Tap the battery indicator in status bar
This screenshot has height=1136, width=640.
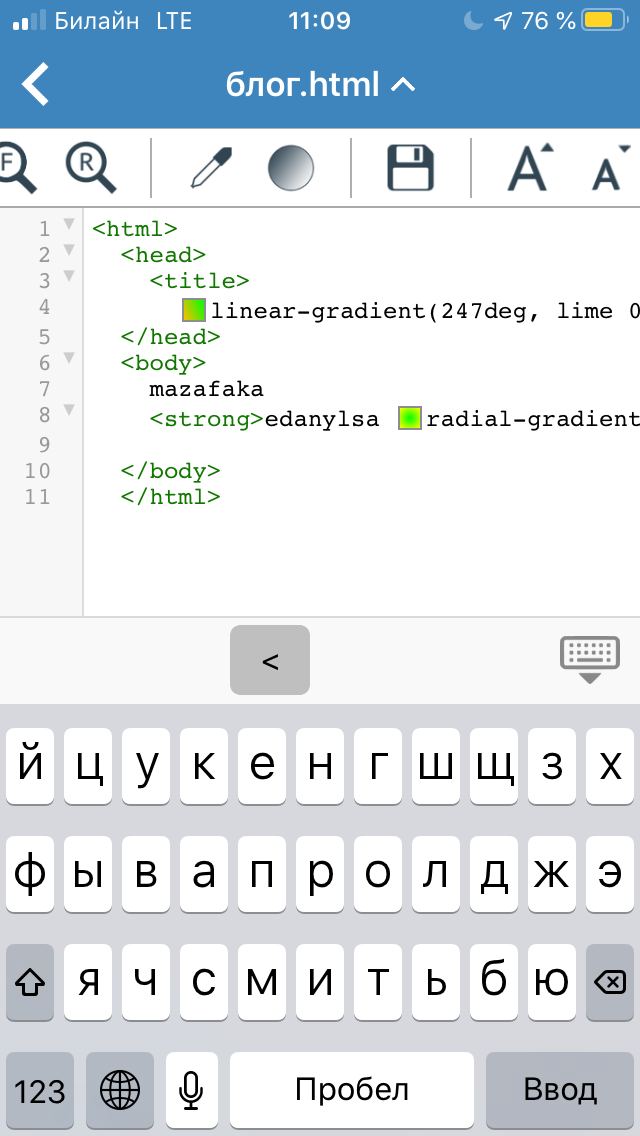604,21
